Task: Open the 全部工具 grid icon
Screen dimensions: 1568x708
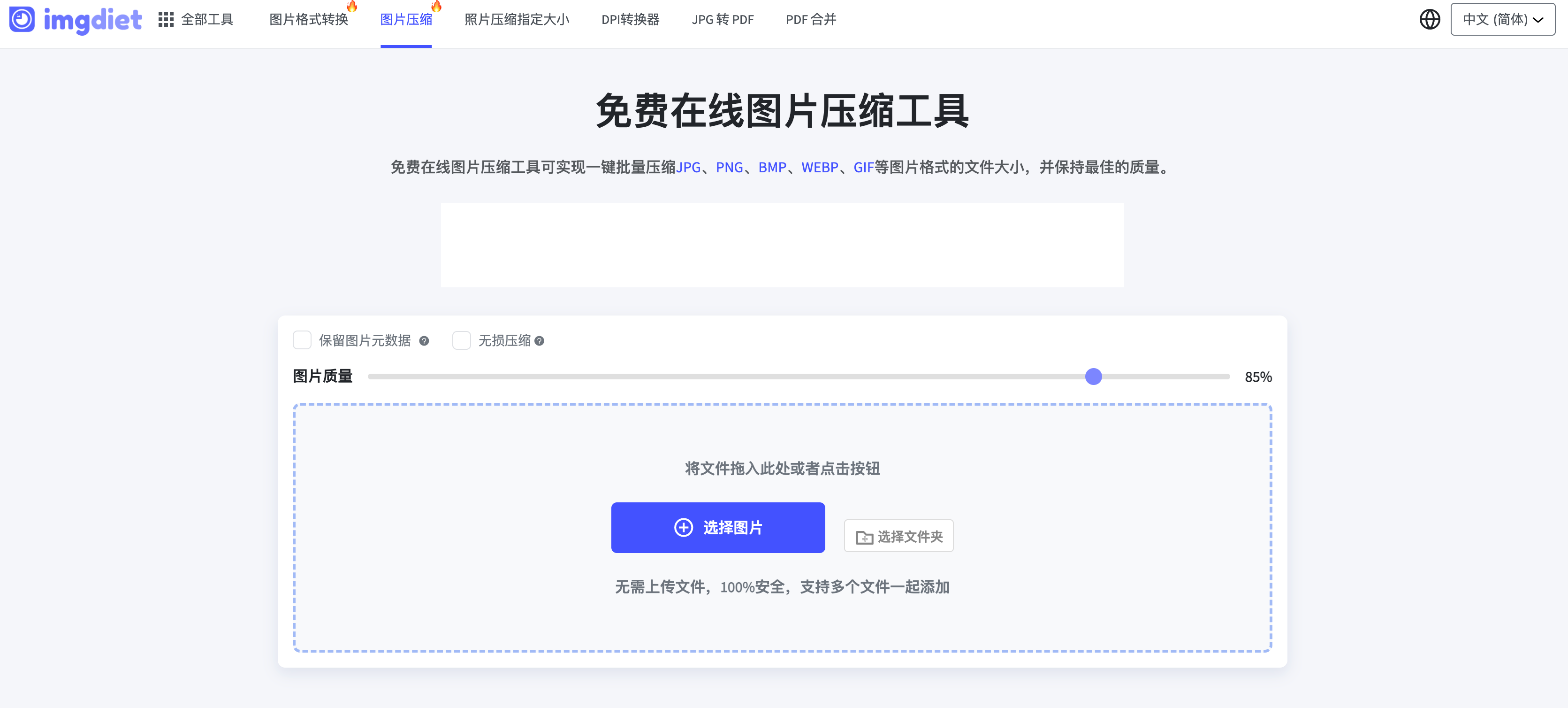Action: [x=166, y=20]
